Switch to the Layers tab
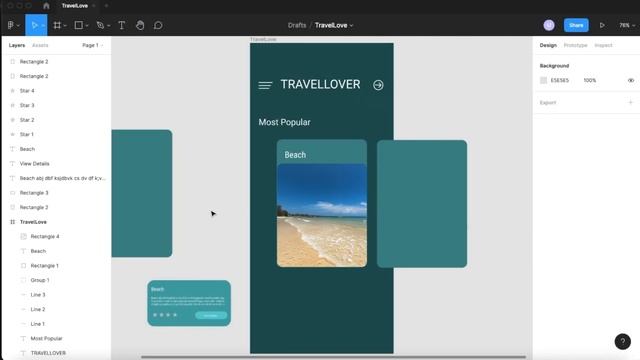640x360 pixels. tap(17, 45)
